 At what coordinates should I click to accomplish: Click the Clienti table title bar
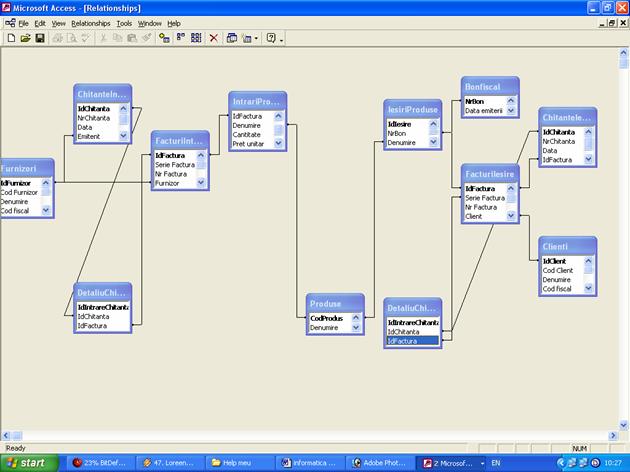567,246
